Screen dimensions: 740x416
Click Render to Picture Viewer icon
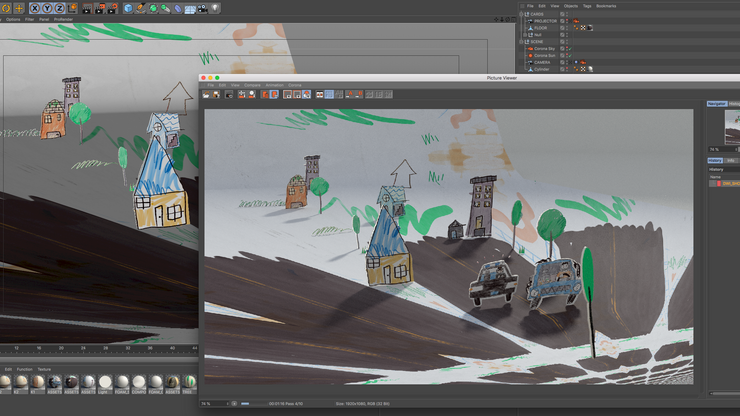pos(100,8)
